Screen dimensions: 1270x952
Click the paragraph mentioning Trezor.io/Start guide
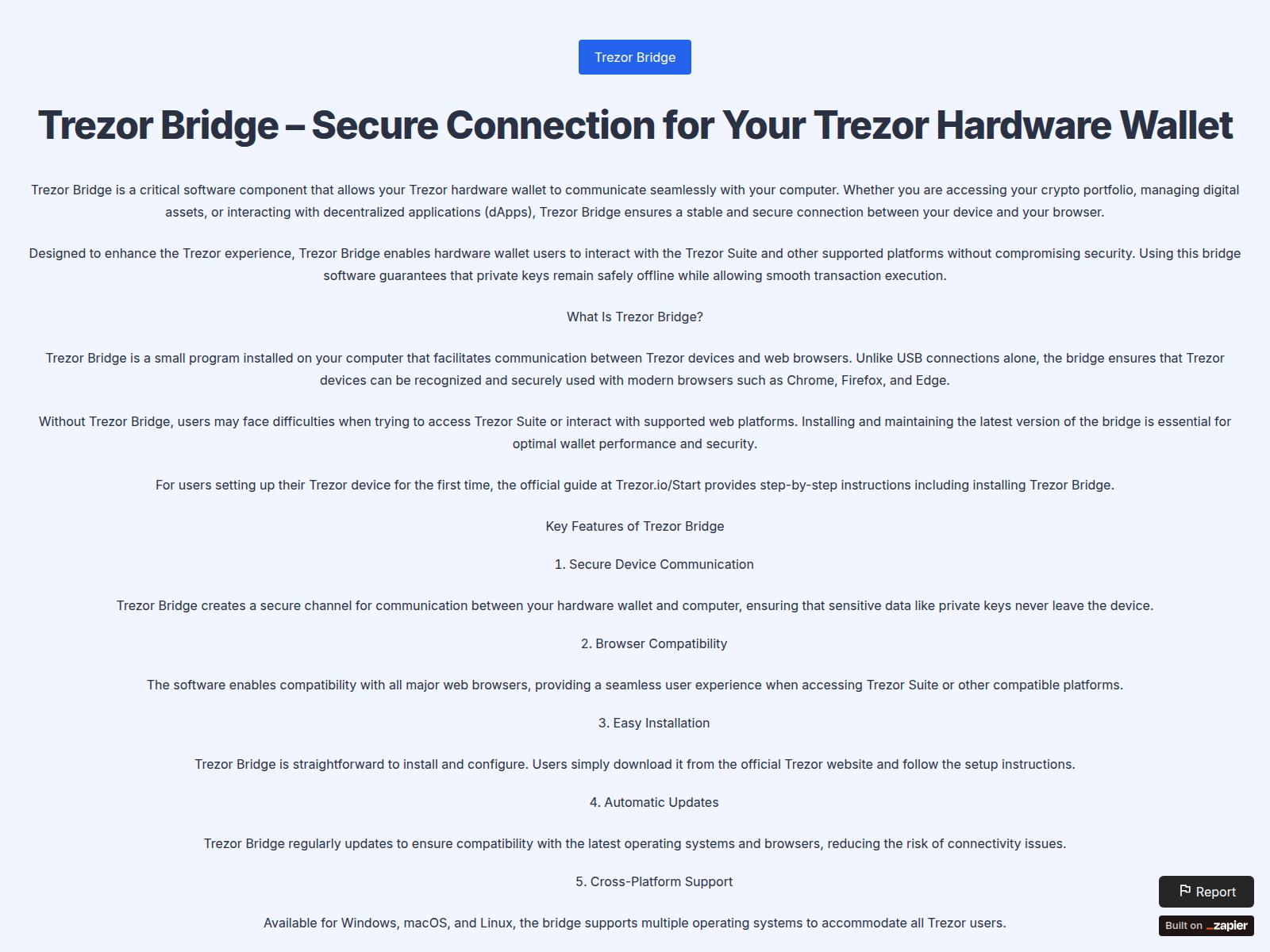[635, 485]
